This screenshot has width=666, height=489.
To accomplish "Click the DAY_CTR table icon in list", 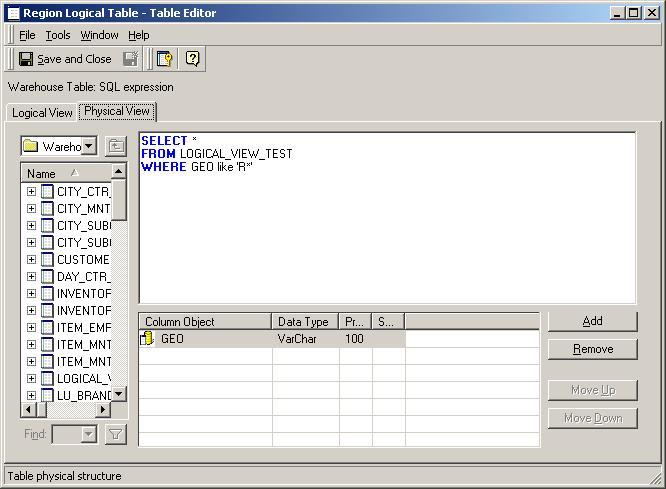I will [x=47, y=276].
